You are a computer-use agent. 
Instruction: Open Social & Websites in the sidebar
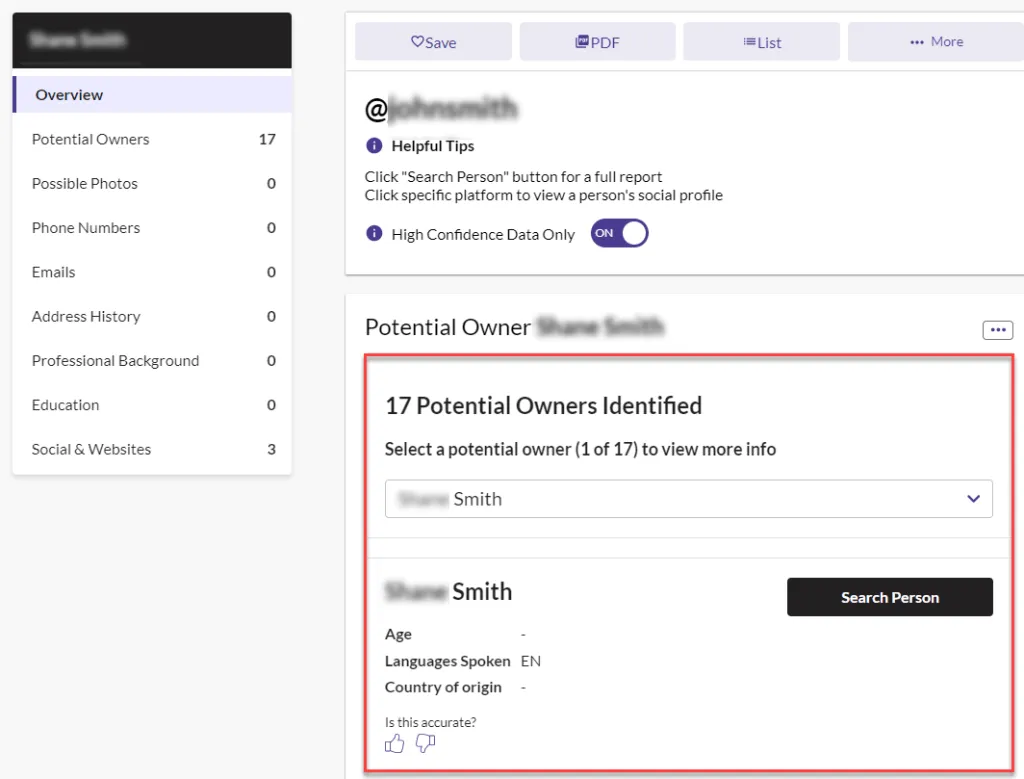tap(91, 449)
